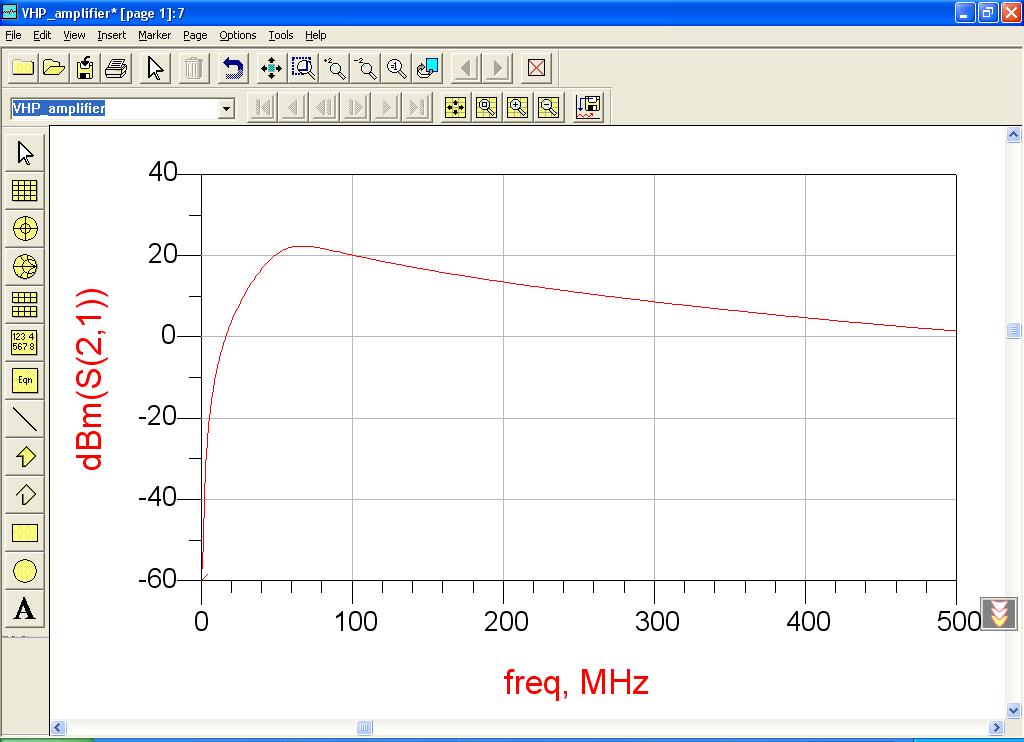
Task: Click the pan view arrows icon
Action: pyautogui.click(x=271, y=68)
